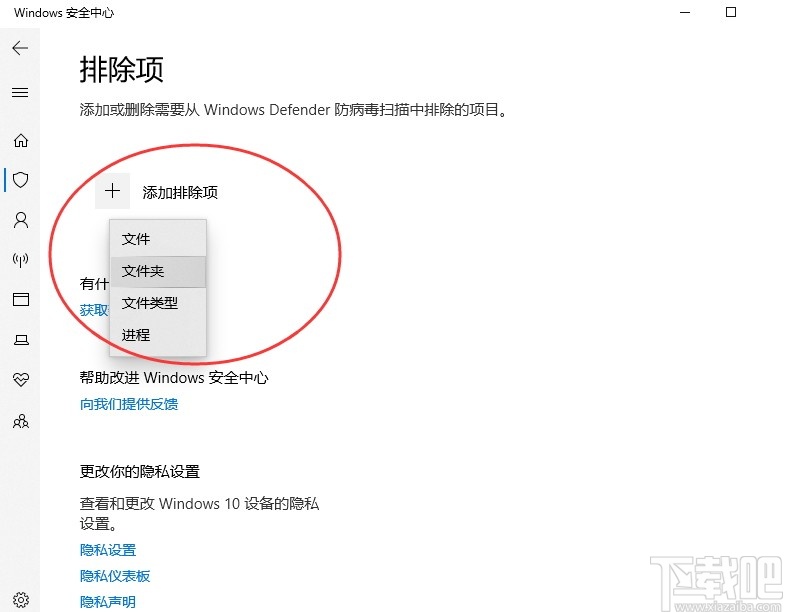
Task: Choose 进程 from the dropdown menu
Action: click(158, 335)
